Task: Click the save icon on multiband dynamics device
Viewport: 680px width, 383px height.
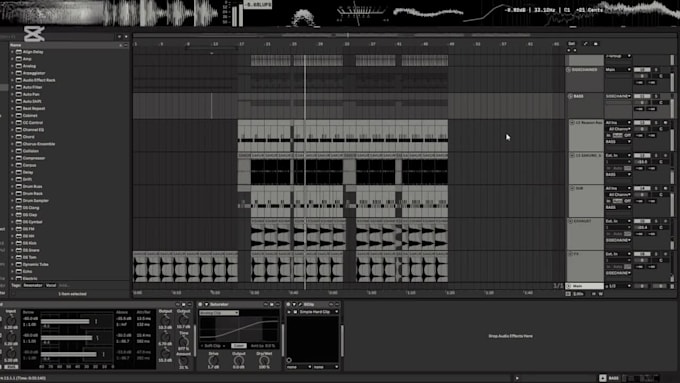Action: pyautogui.click(x=183, y=304)
